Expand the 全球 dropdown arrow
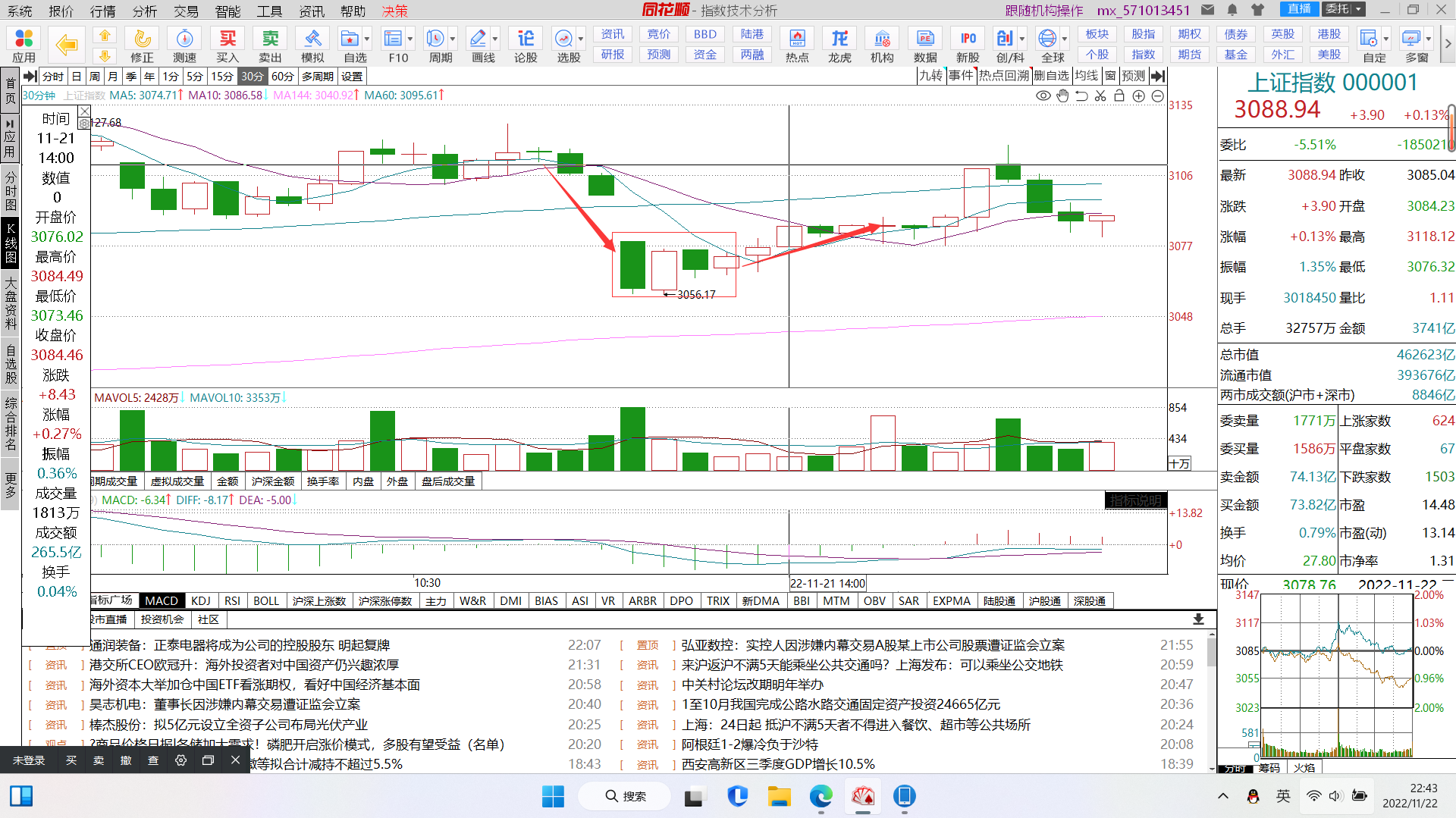 click(1065, 39)
